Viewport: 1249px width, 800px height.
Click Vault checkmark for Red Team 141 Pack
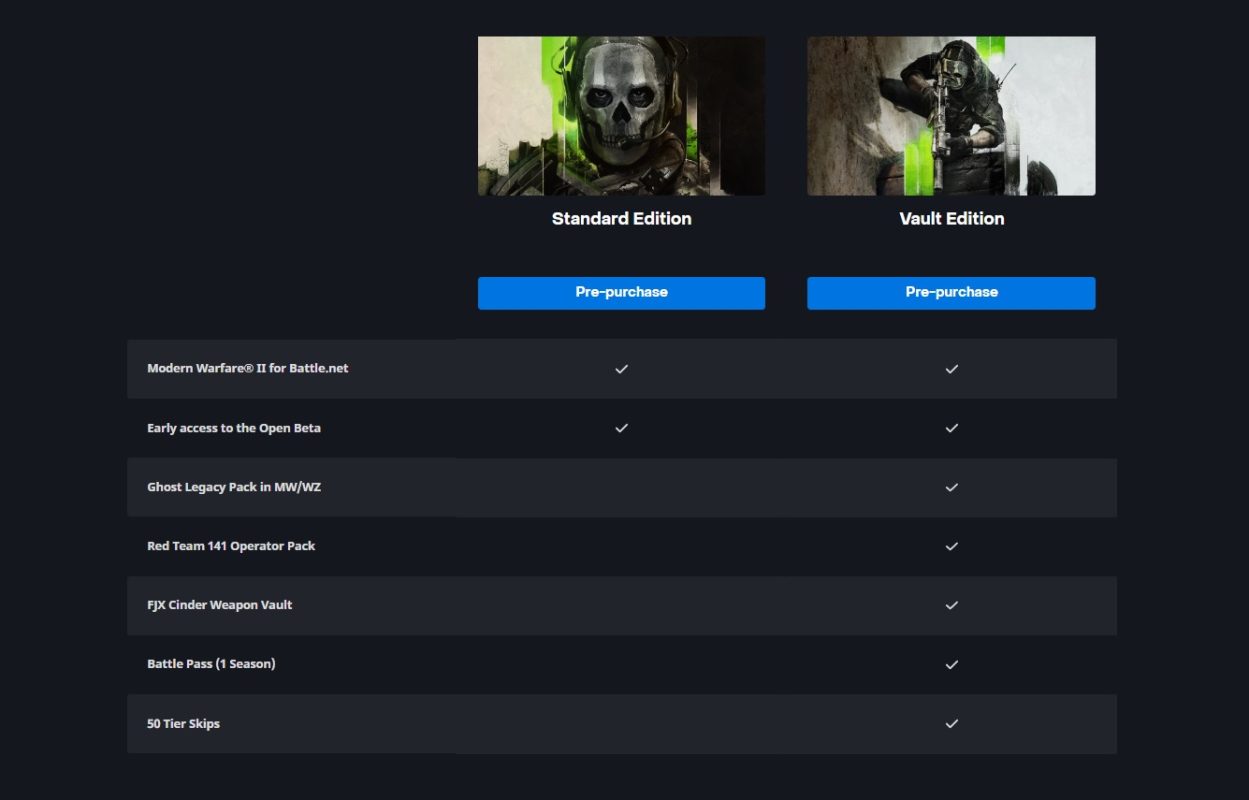click(951, 546)
